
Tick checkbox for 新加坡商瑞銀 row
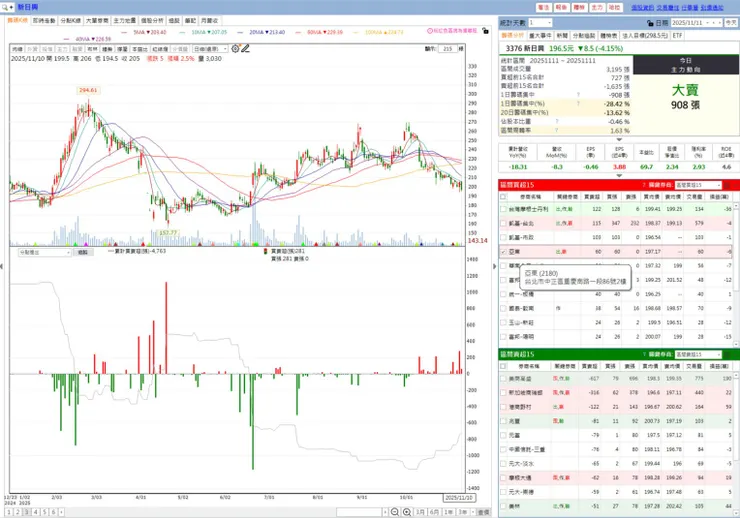click(x=504, y=393)
